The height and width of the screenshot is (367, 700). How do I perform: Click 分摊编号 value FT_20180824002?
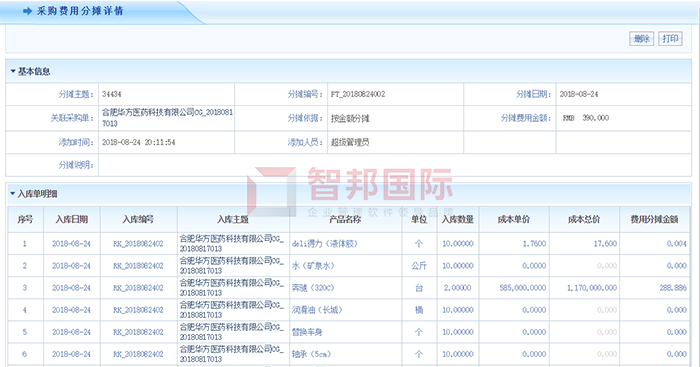pos(358,94)
